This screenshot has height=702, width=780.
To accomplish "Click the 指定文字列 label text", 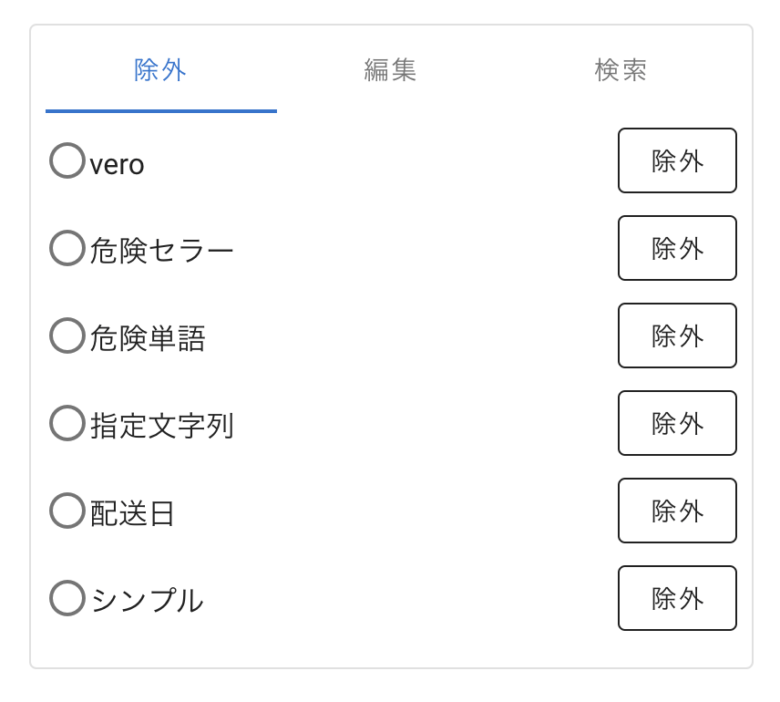I will click(162, 426).
